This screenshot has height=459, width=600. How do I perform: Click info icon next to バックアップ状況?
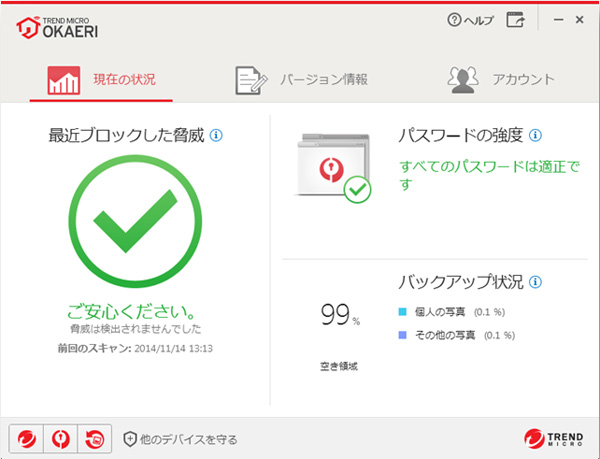point(535,283)
